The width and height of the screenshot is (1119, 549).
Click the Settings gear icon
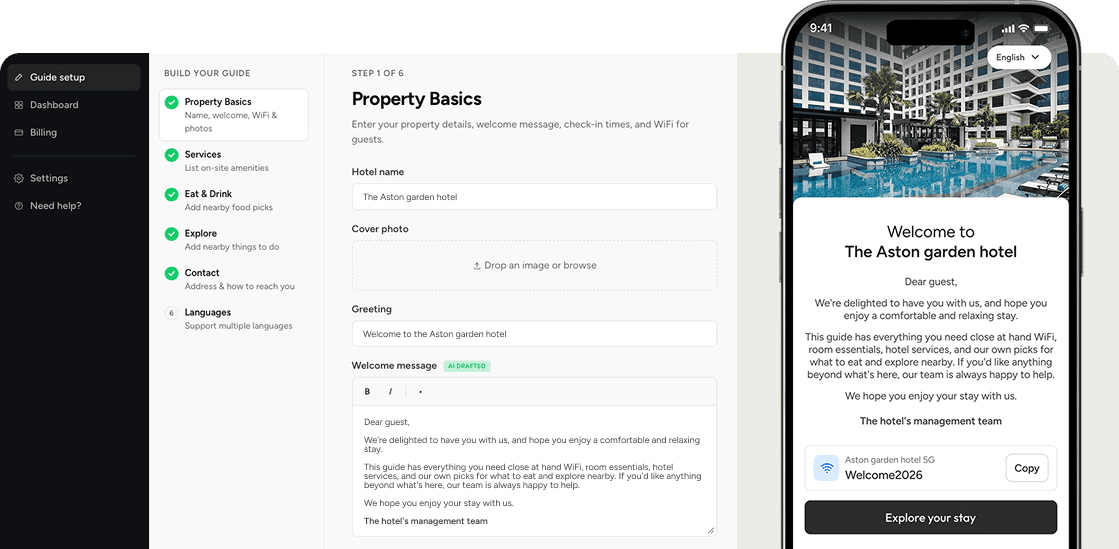[x=19, y=178]
